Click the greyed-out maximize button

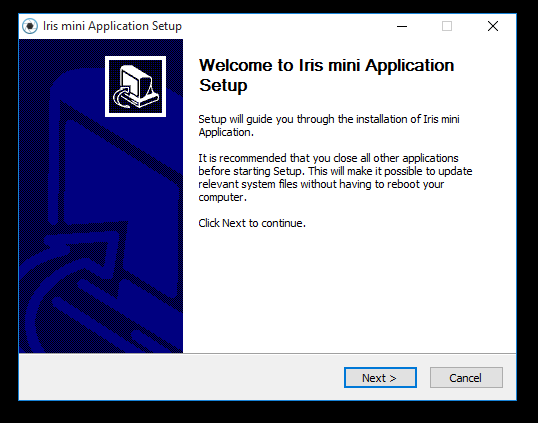click(447, 26)
